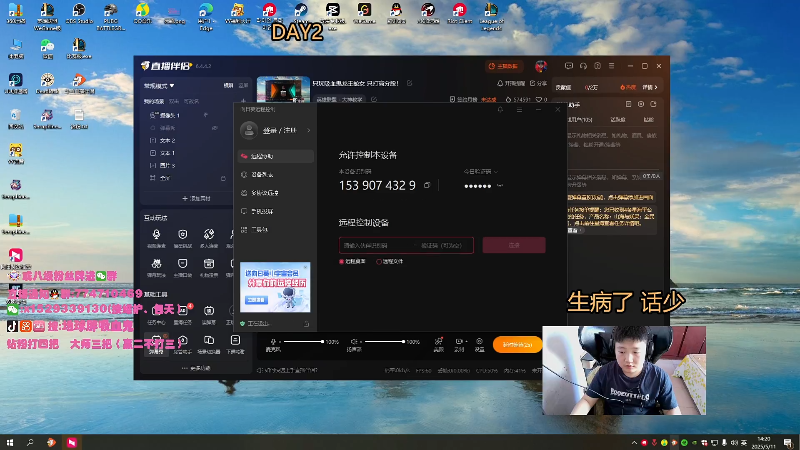Image resolution: width=800 pixels, height=450 pixels.
Task: Open the list-shaped tool at end of bottom row
Action: coord(235,344)
